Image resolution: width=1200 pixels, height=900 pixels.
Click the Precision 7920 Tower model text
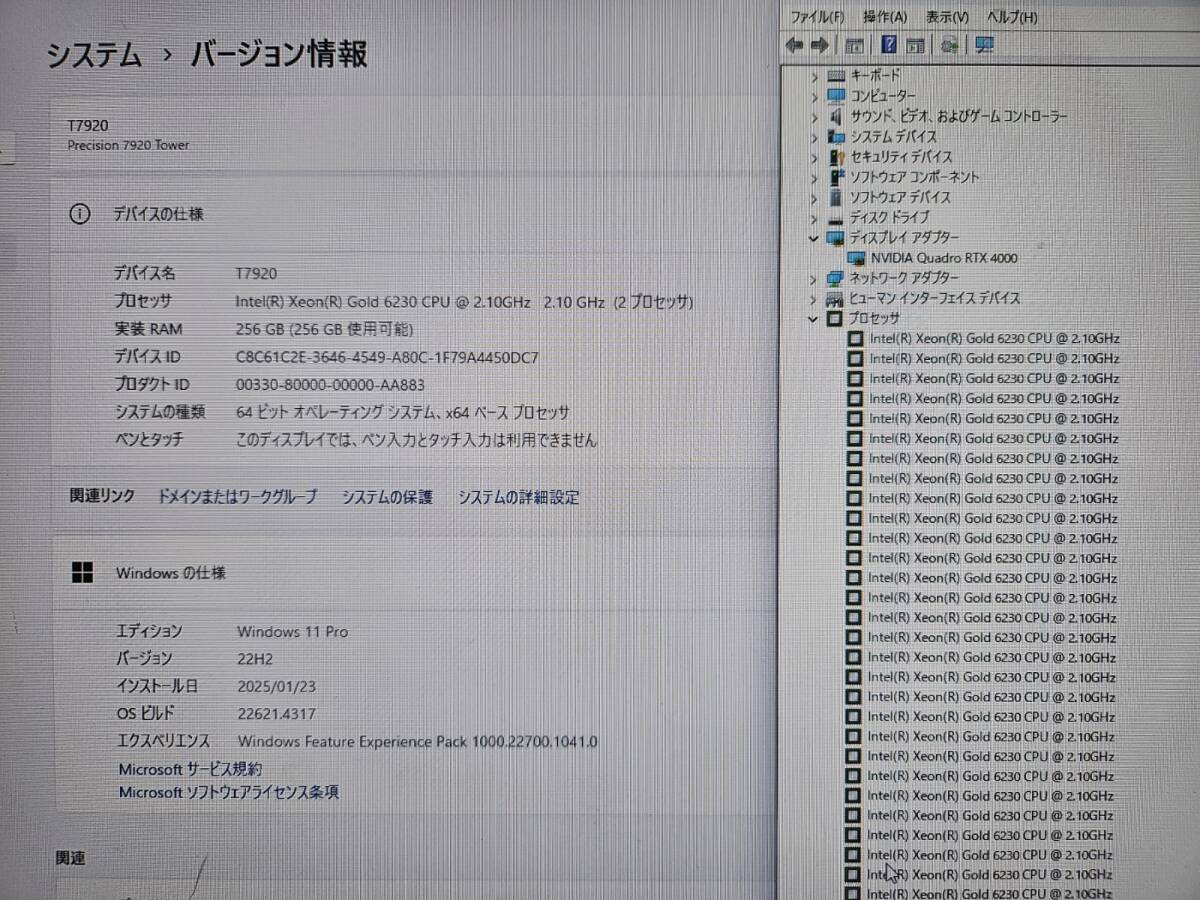coord(128,145)
